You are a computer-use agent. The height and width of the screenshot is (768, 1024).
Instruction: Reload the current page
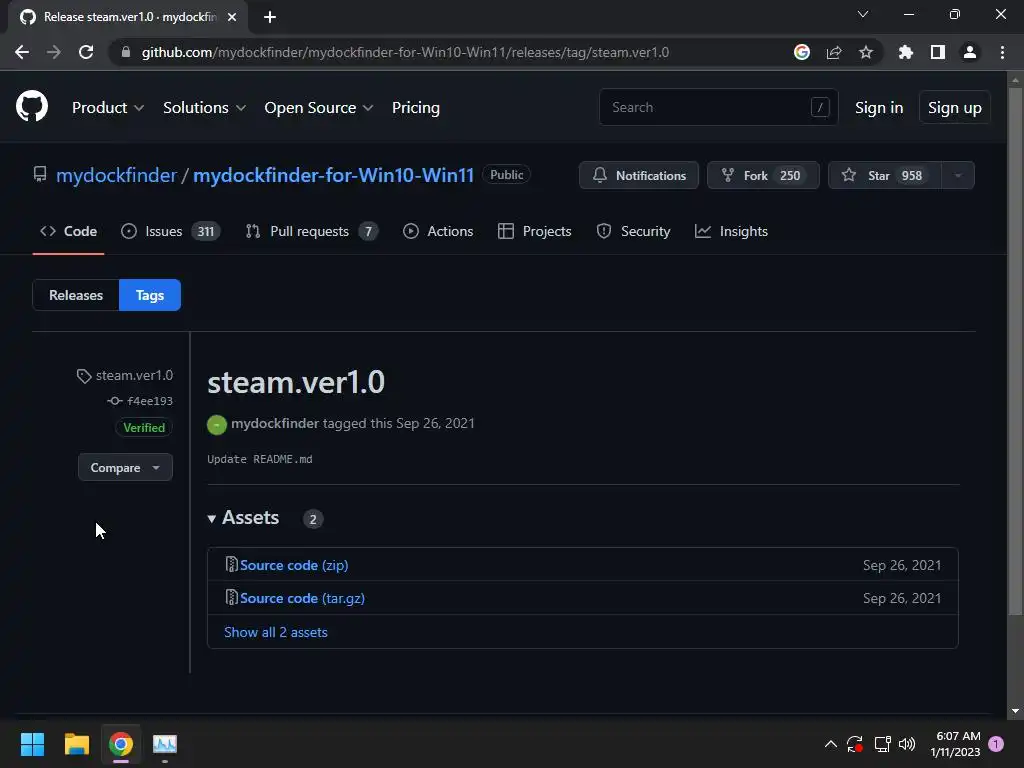(x=86, y=52)
